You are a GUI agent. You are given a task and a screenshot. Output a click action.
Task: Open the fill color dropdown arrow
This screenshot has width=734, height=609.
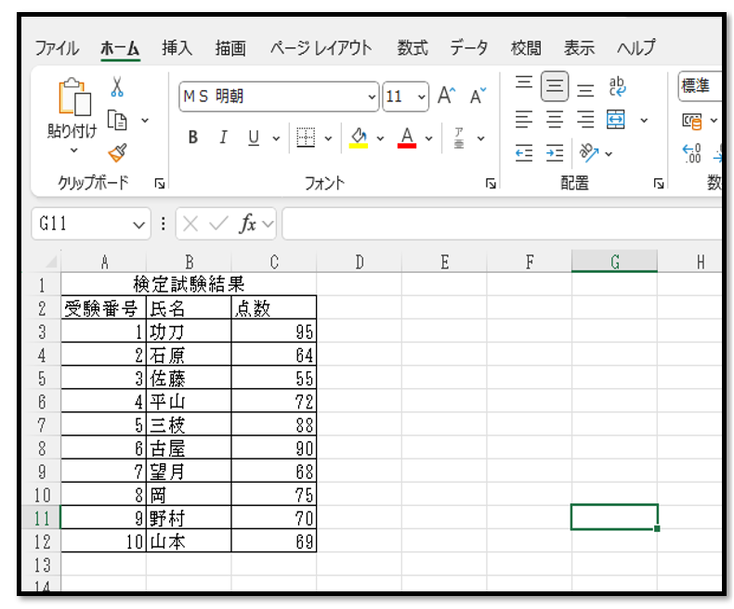[x=380, y=139]
